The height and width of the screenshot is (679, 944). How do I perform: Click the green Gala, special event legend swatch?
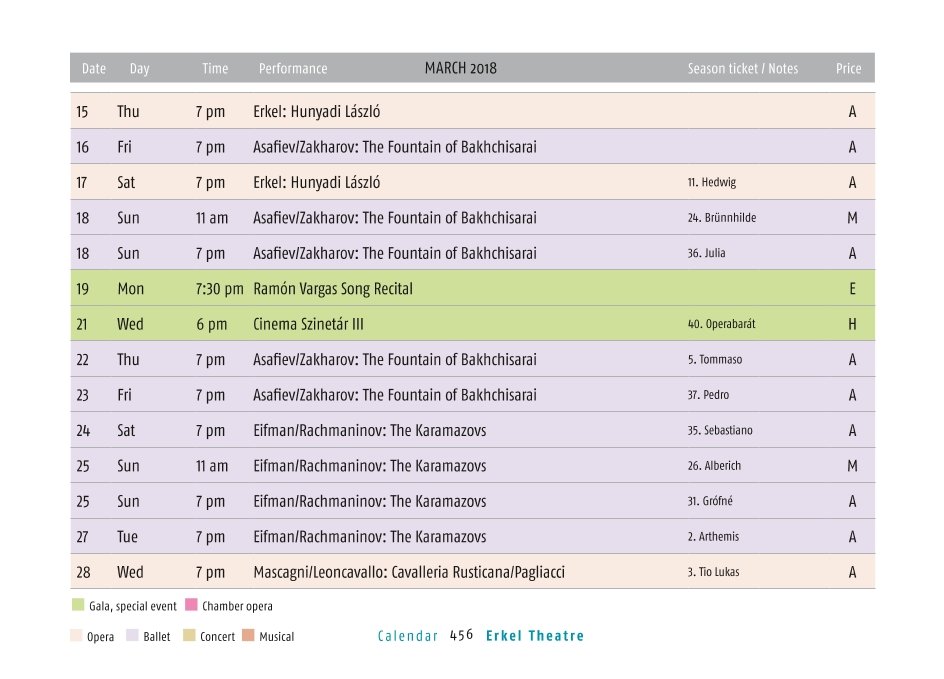[x=78, y=606]
